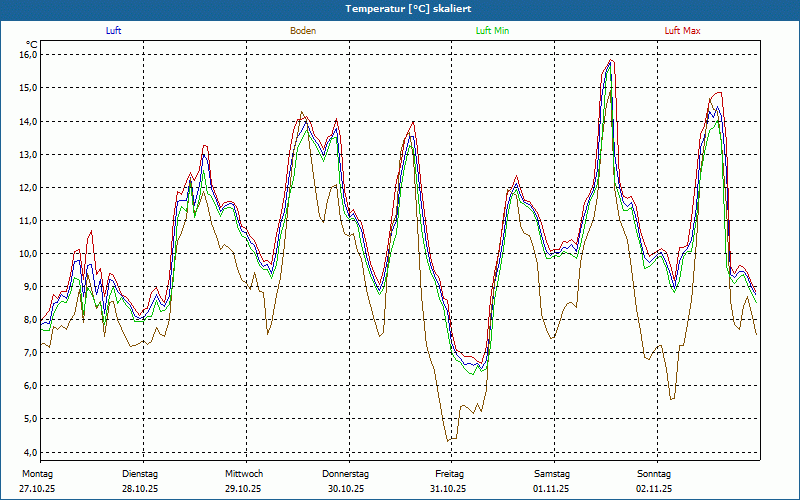This screenshot has width=800, height=500.
Task: Toggle the red "Luft Max" legend entry
Action: (683, 31)
